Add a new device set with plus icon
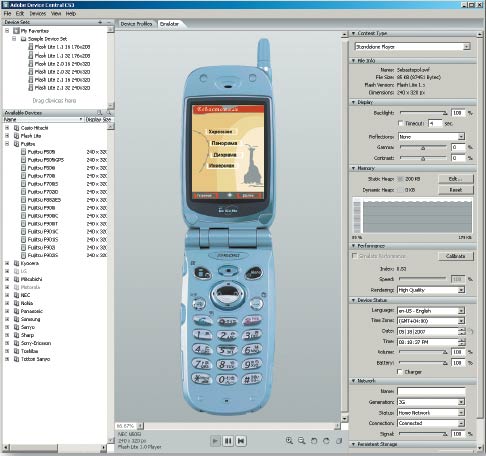The image size is (486, 456). [x=100, y=22]
